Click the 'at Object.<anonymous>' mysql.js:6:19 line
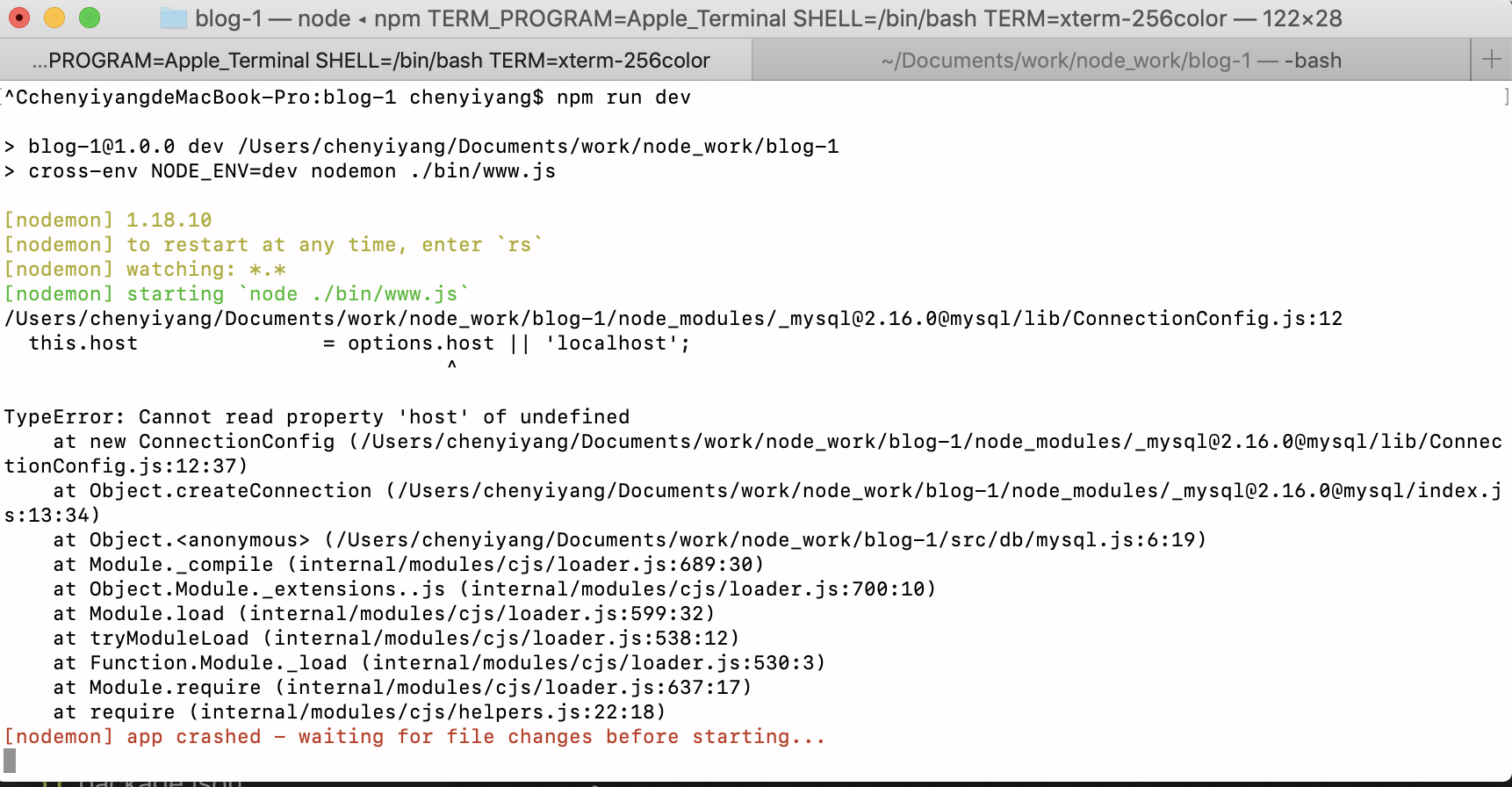The width and height of the screenshot is (1512, 787). tap(630, 540)
